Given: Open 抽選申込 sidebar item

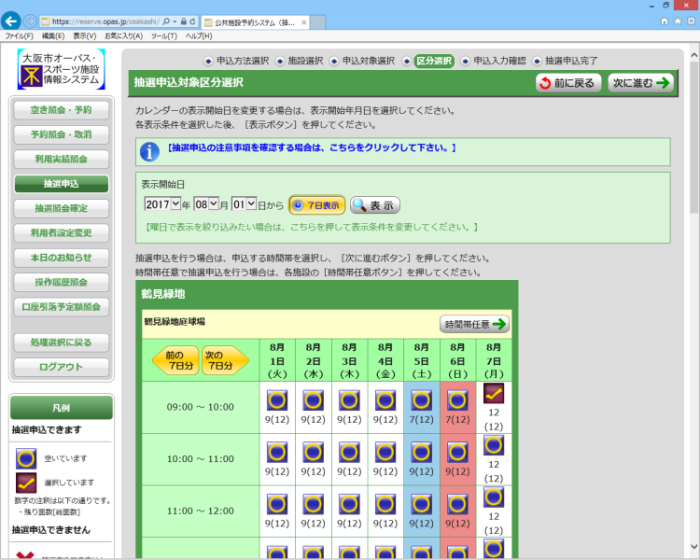Looking at the screenshot, I should point(61,184).
